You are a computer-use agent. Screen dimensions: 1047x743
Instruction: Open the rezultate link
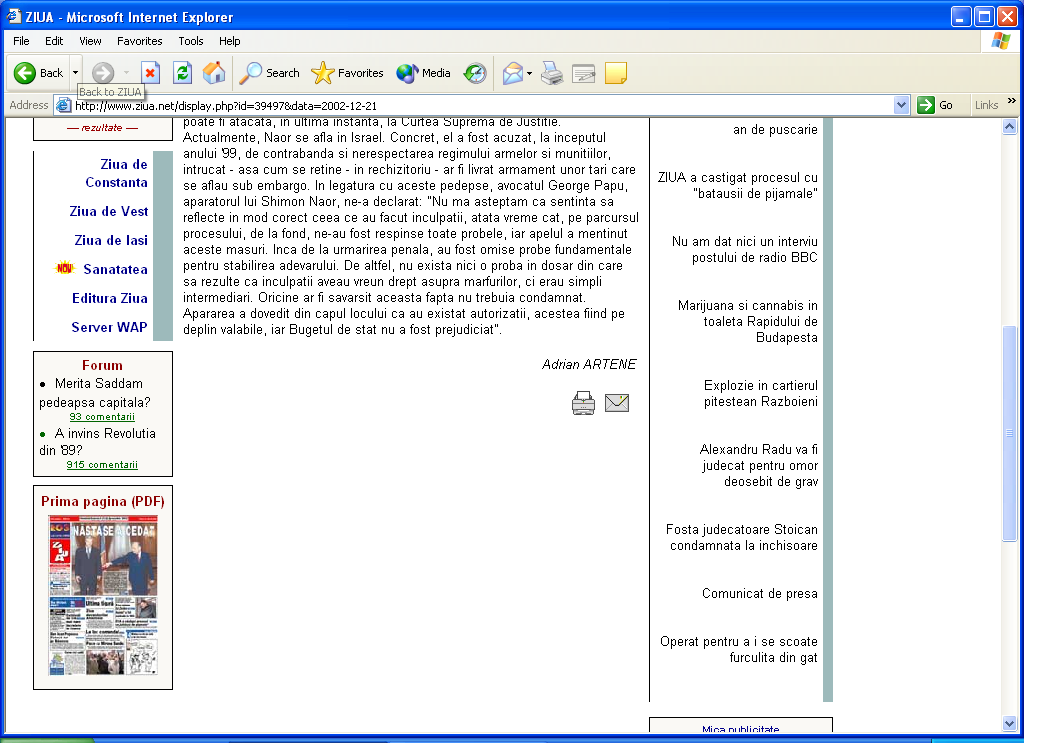(x=102, y=128)
